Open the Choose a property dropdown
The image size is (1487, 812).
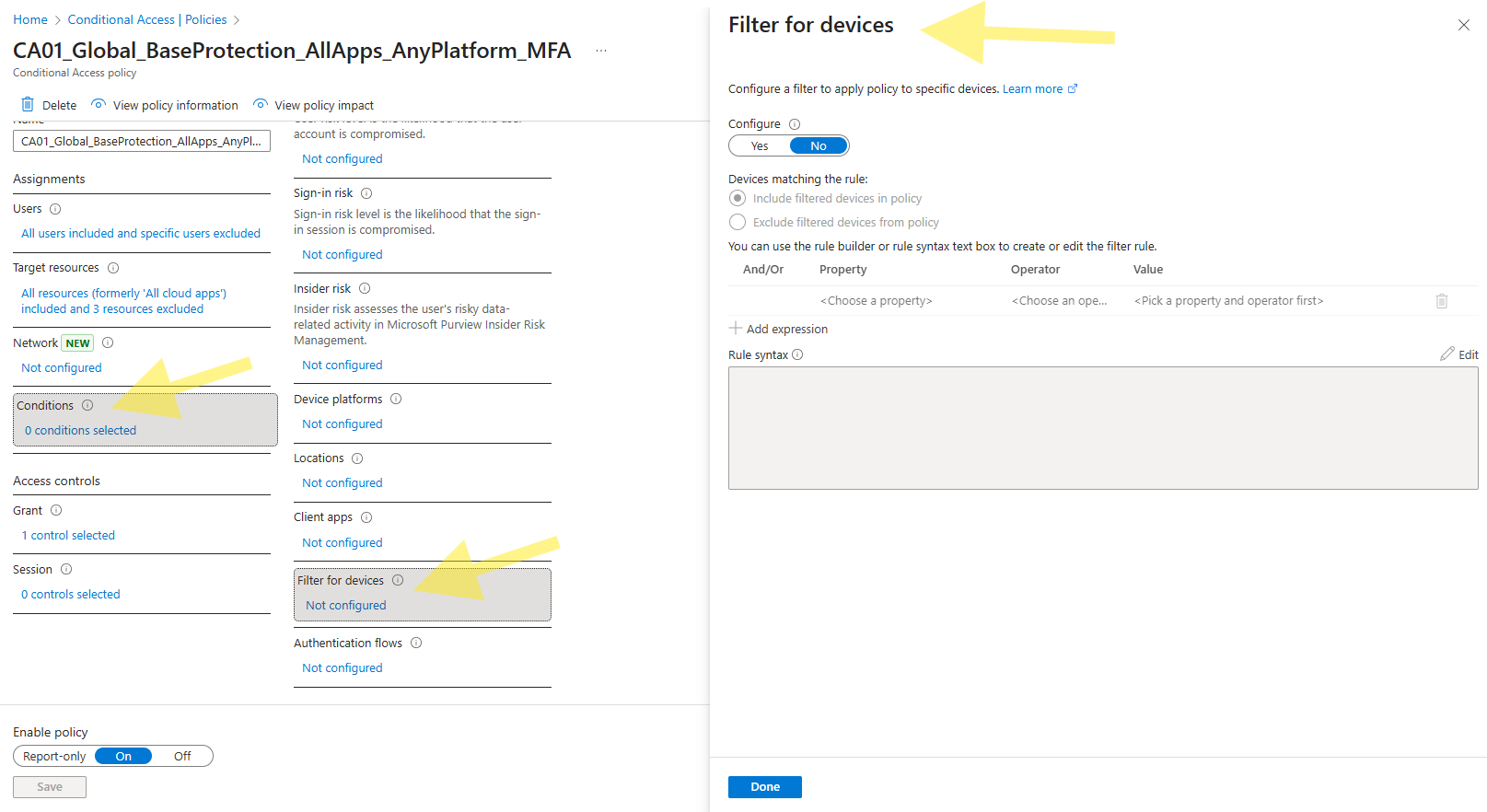pyautogui.click(x=876, y=301)
